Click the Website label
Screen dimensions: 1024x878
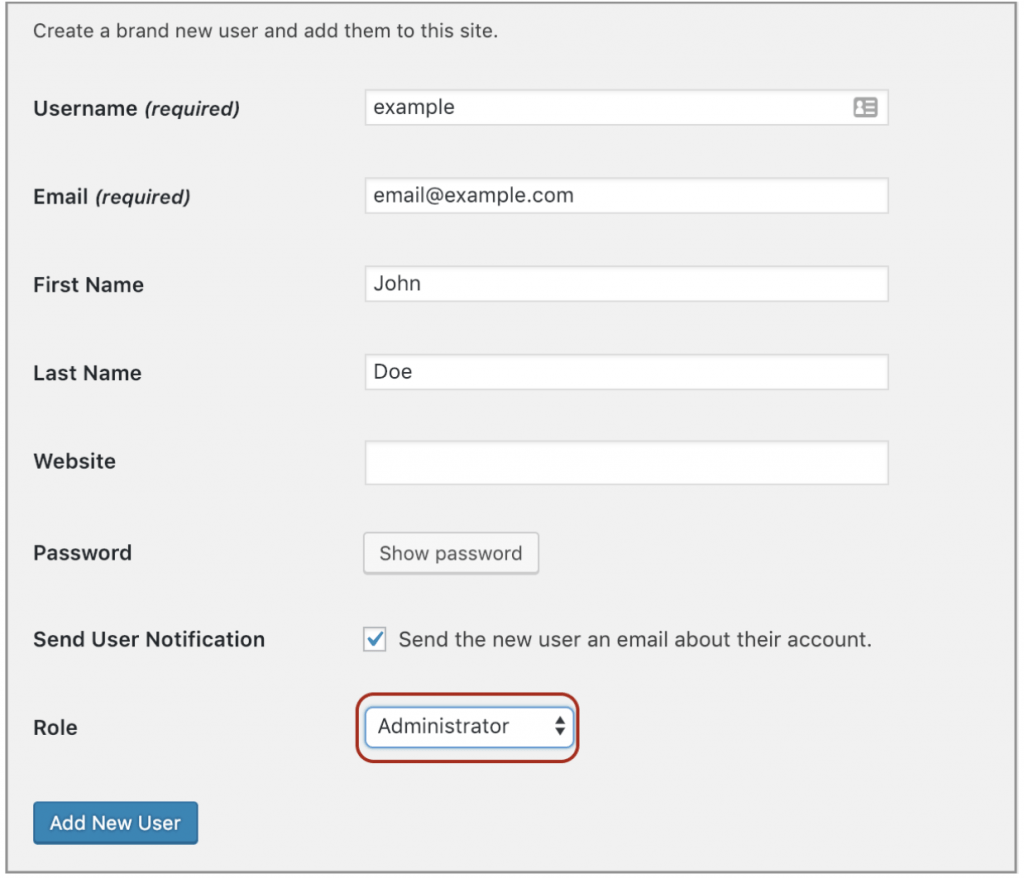pyautogui.click(x=75, y=461)
